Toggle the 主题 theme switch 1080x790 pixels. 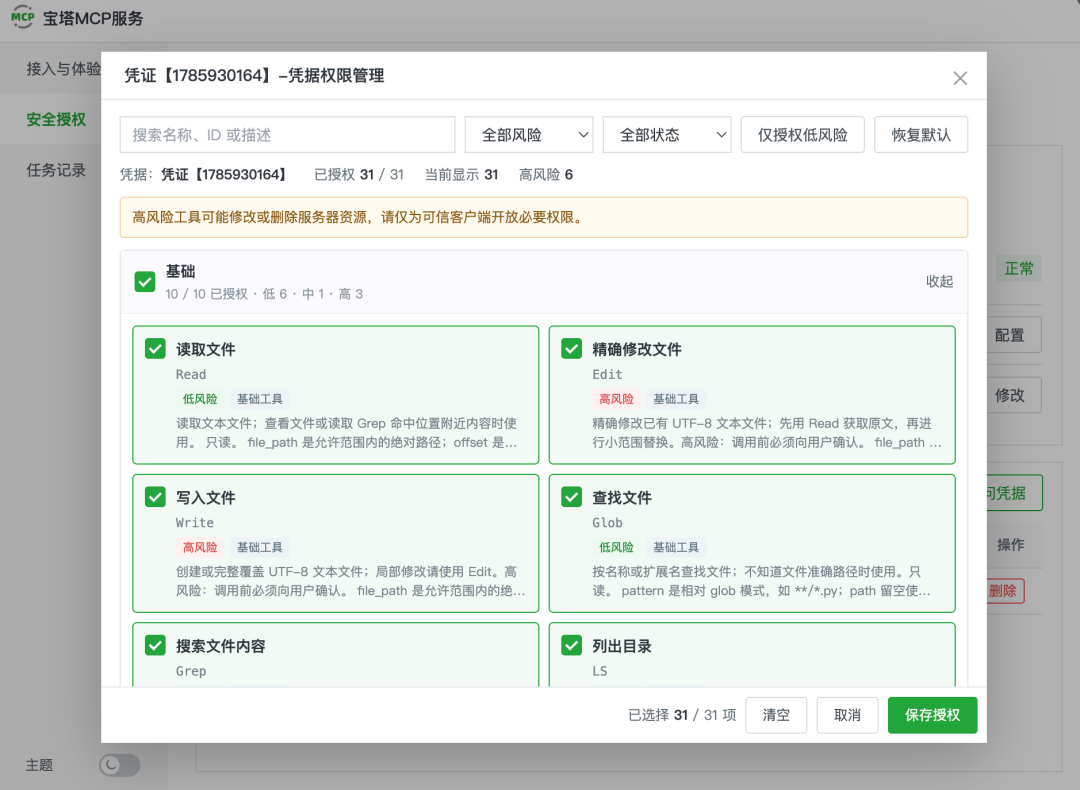point(119,765)
